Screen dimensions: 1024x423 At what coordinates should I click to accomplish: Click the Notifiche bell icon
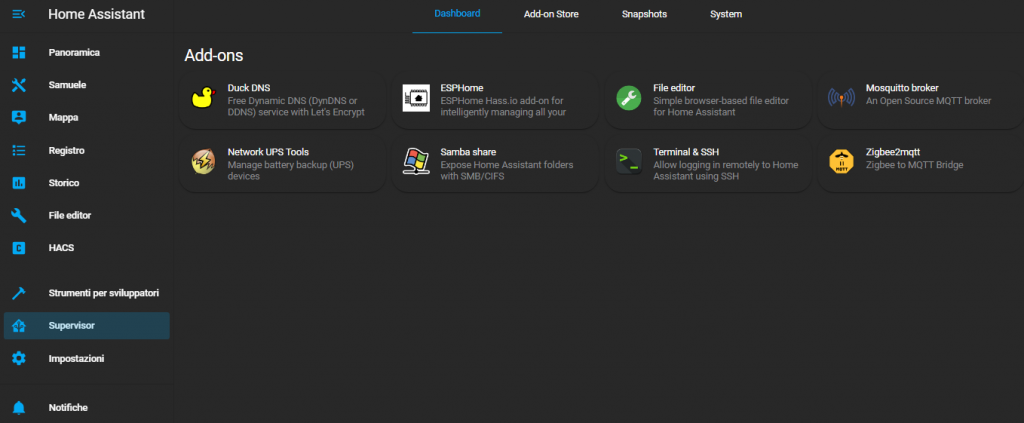(x=18, y=407)
